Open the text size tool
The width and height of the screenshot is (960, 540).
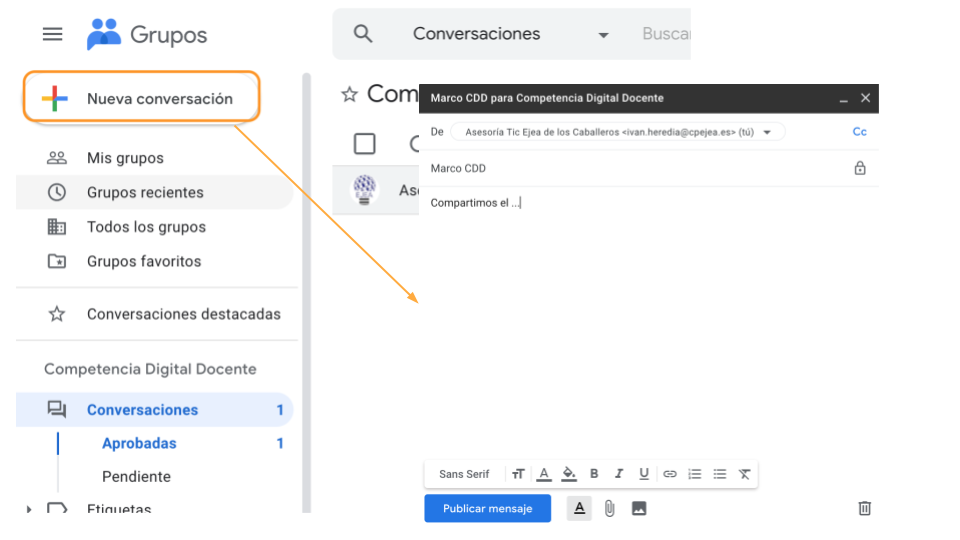tap(518, 474)
